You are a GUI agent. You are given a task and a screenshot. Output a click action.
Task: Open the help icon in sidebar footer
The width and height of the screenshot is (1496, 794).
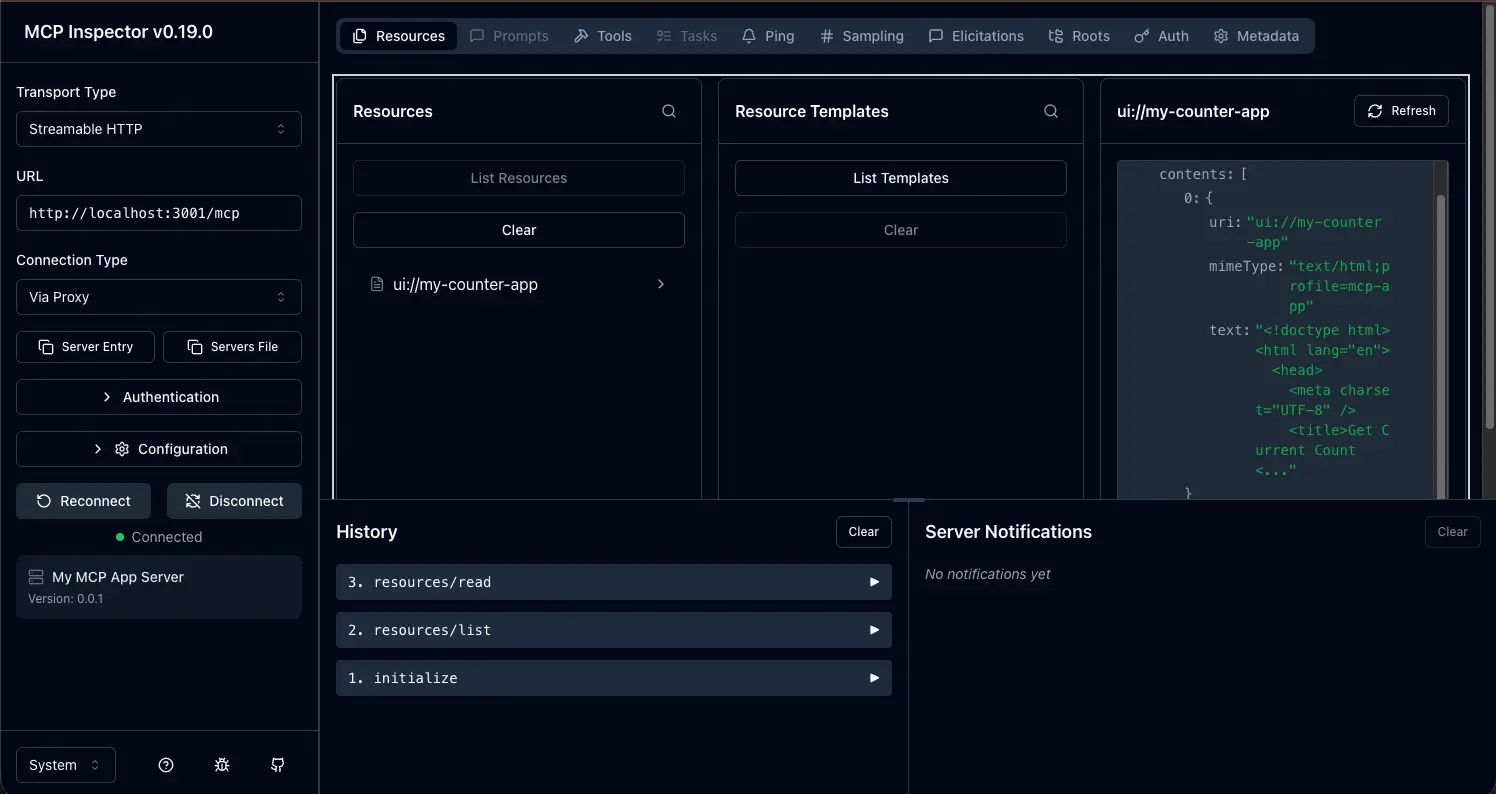point(166,765)
